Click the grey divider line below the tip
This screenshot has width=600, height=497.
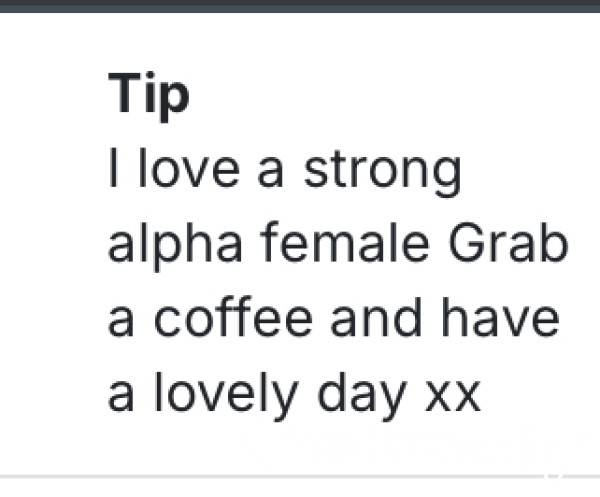click(300, 476)
